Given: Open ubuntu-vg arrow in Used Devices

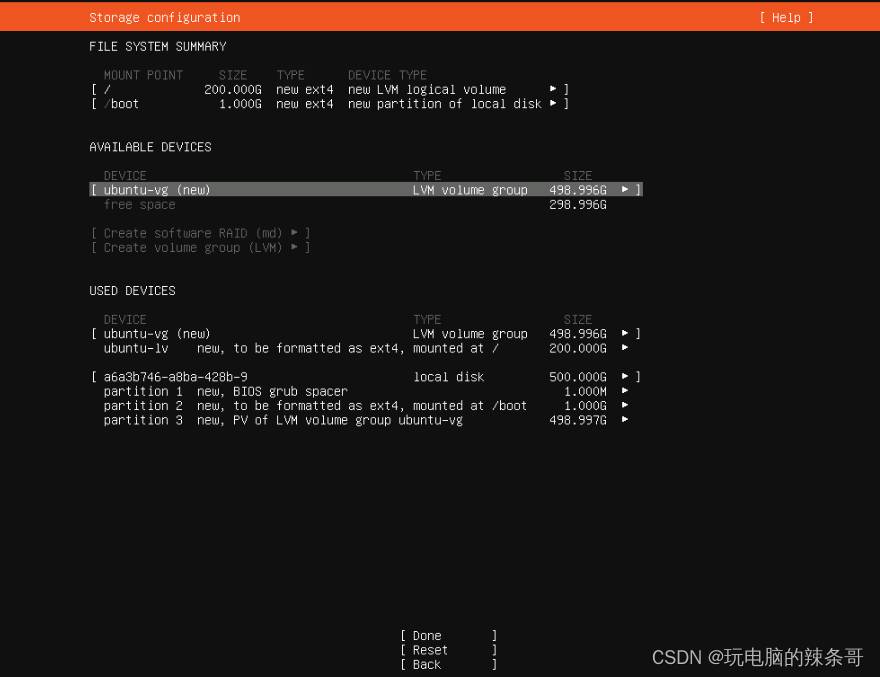Looking at the screenshot, I should [625, 334].
